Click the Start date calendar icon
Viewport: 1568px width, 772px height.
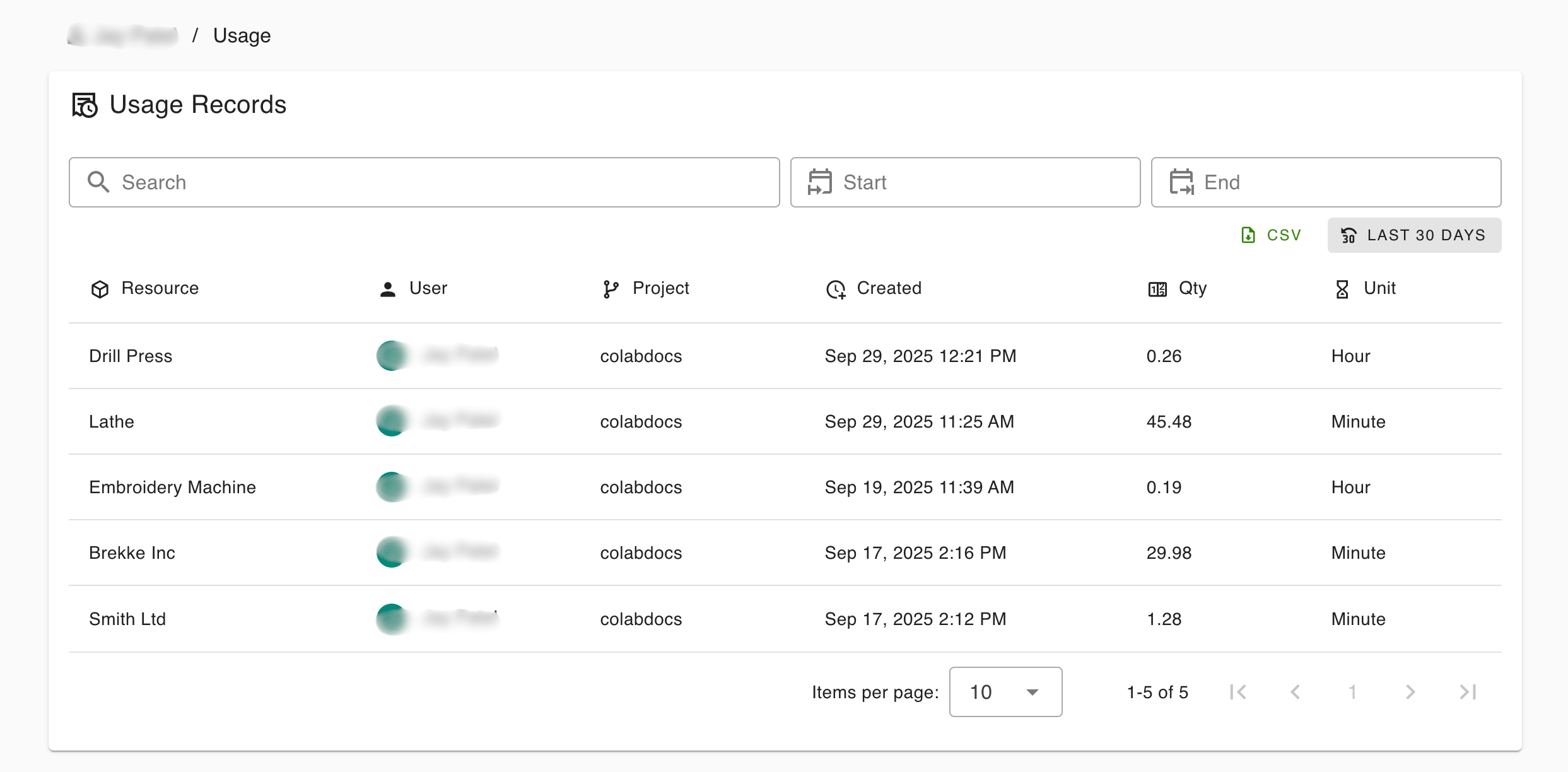(820, 182)
